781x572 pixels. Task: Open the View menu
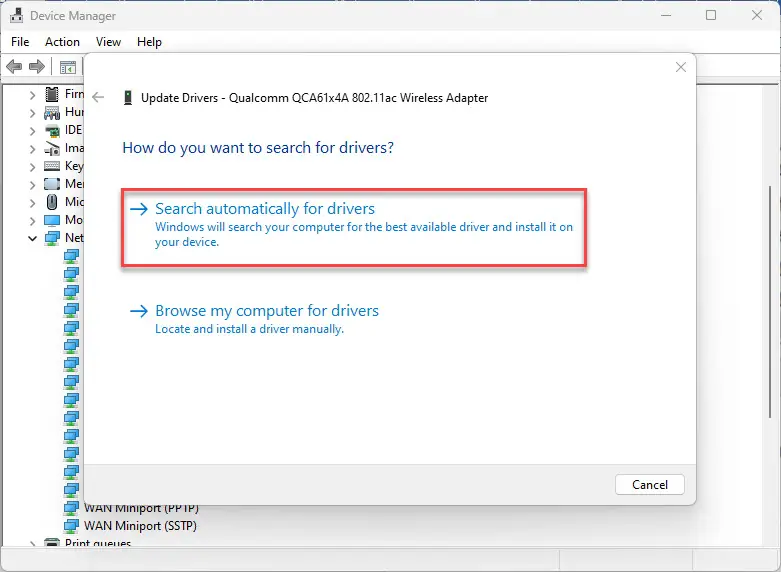(108, 42)
